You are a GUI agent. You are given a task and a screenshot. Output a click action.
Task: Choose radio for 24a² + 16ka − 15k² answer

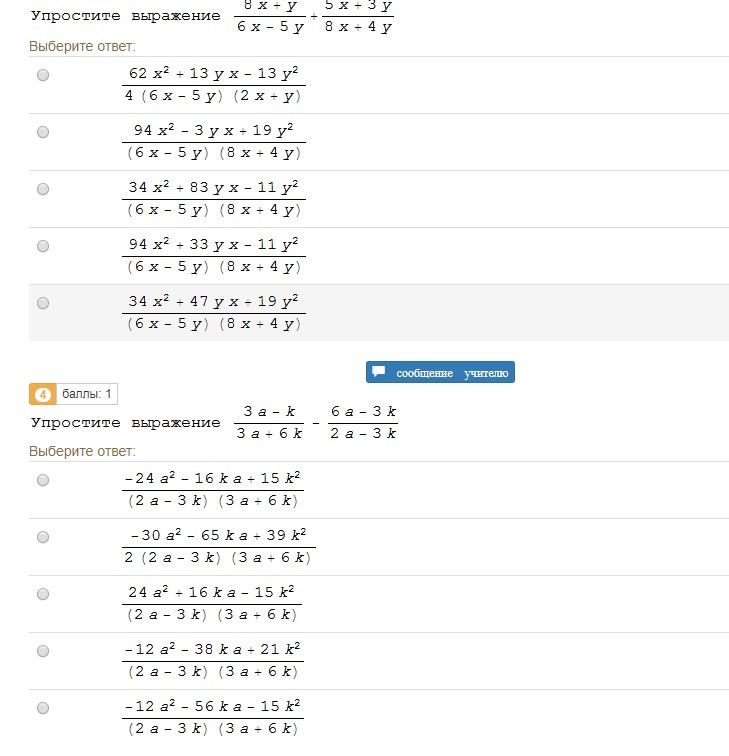43,594
